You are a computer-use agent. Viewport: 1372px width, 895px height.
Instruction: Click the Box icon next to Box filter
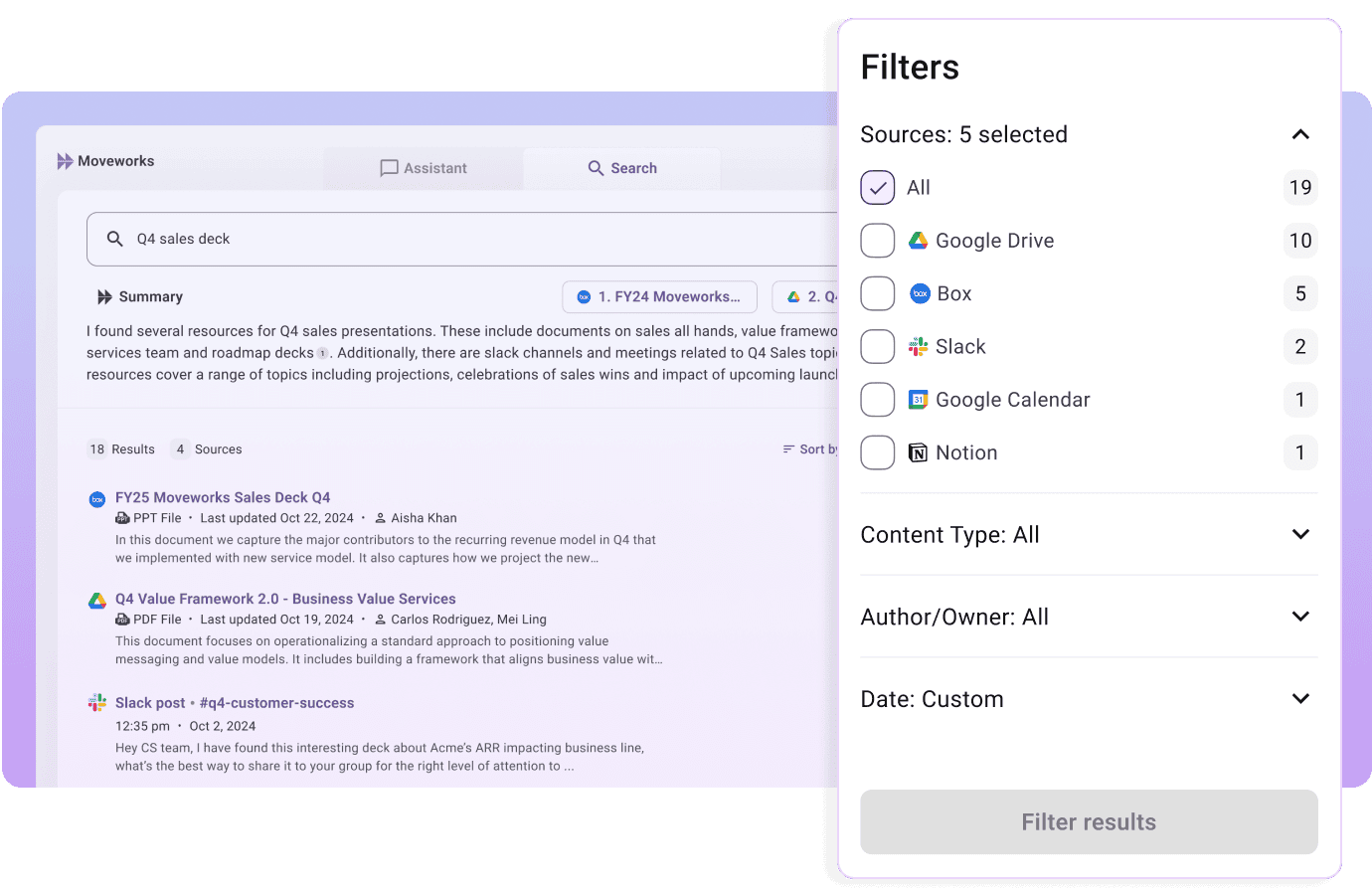917,292
